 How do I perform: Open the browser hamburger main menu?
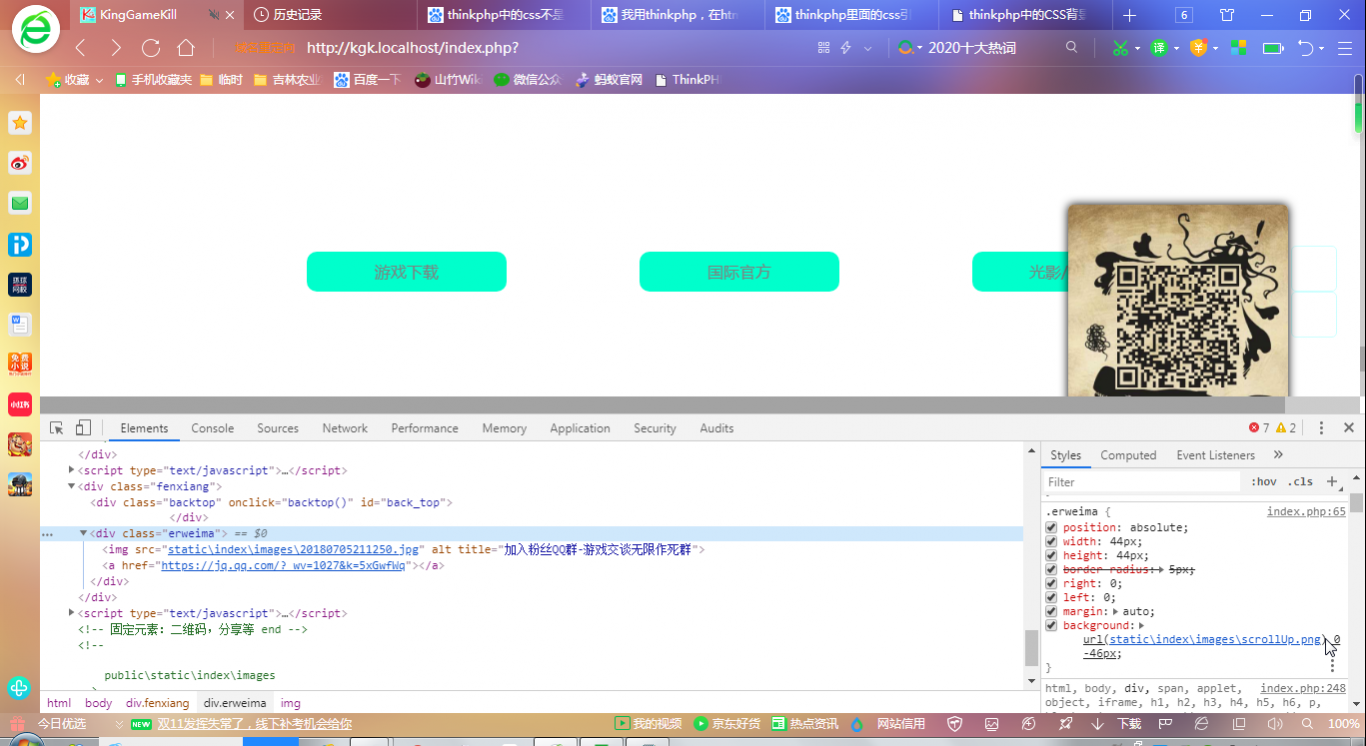tap(1343, 48)
